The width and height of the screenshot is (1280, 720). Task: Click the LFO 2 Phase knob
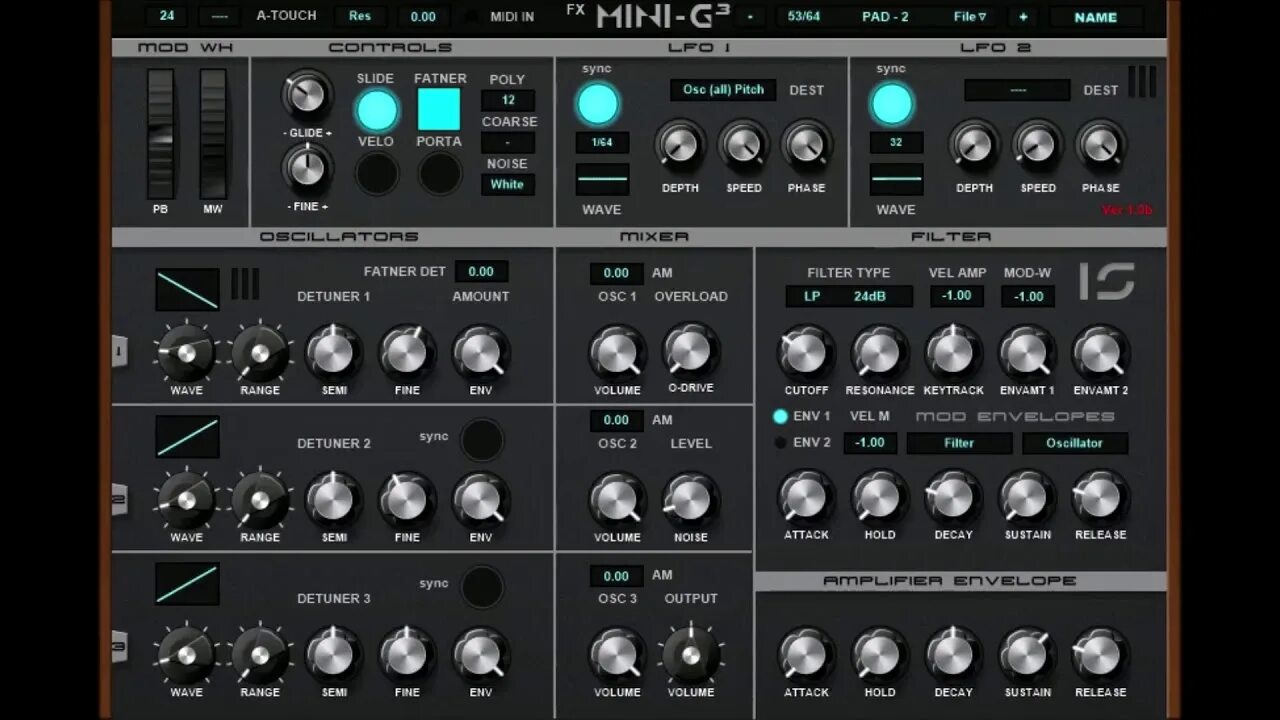pos(1100,147)
